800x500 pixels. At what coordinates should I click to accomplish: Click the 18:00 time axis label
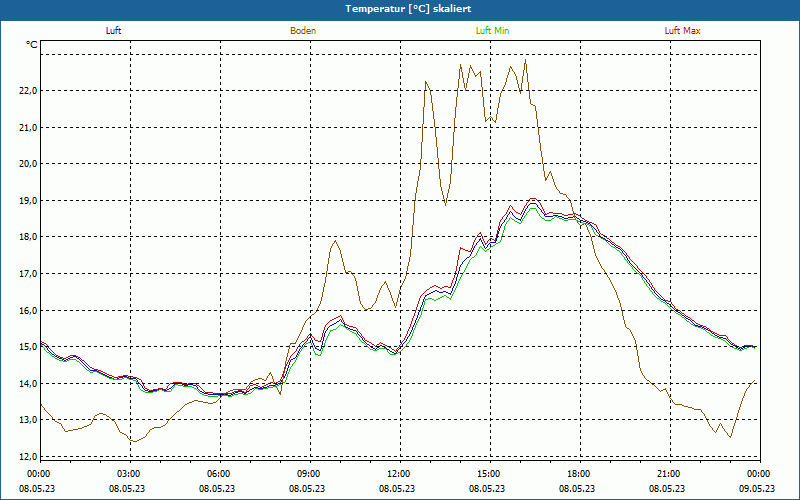(577, 474)
